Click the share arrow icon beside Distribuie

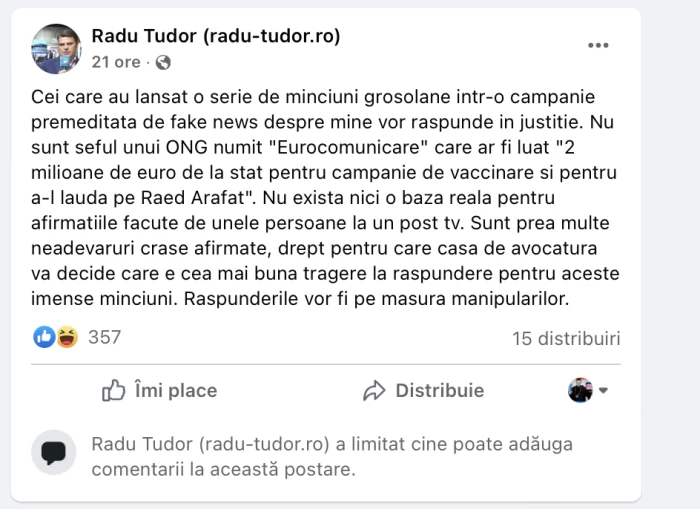coord(375,391)
